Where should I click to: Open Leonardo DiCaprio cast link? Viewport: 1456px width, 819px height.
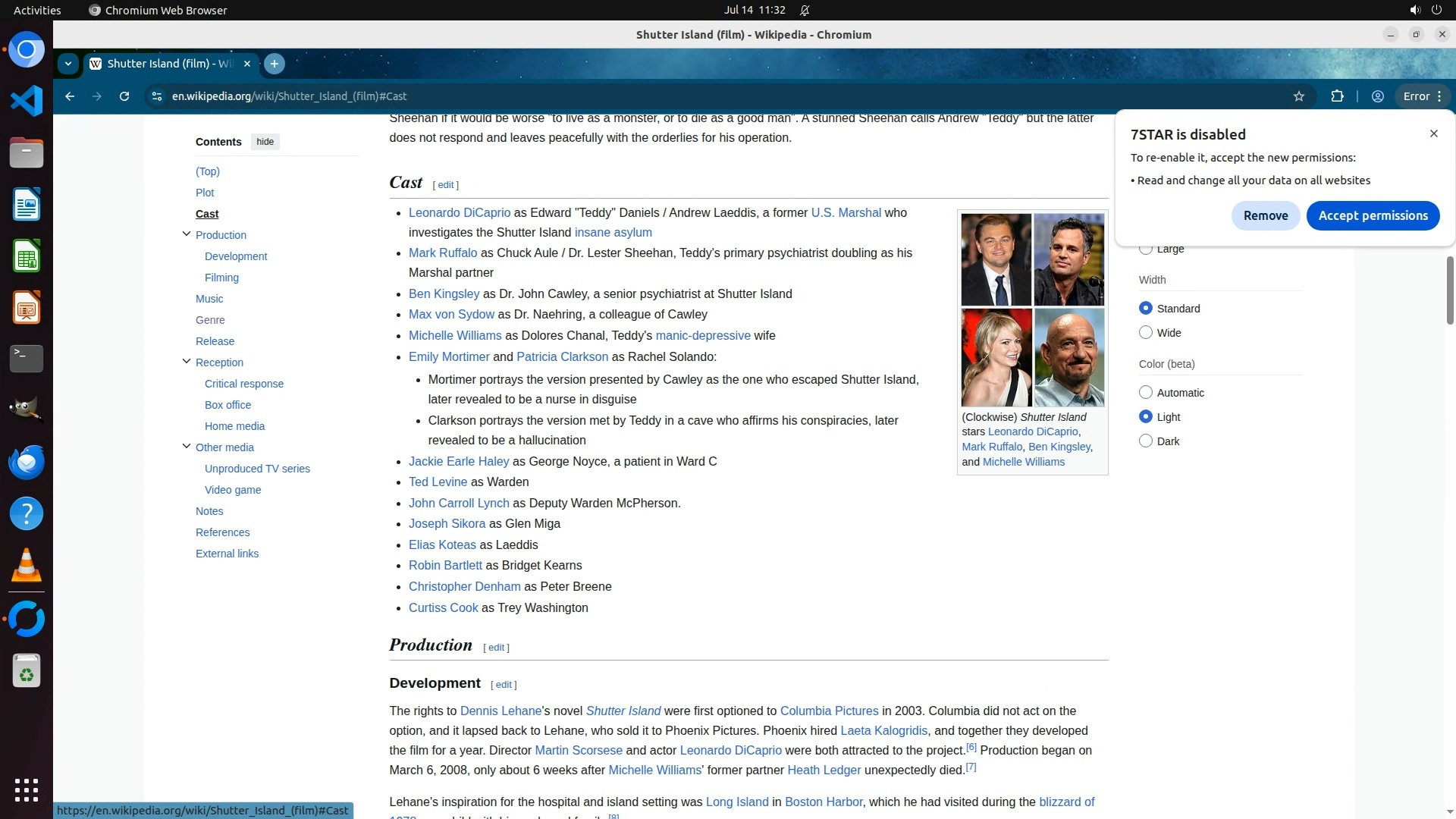tap(459, 213)
